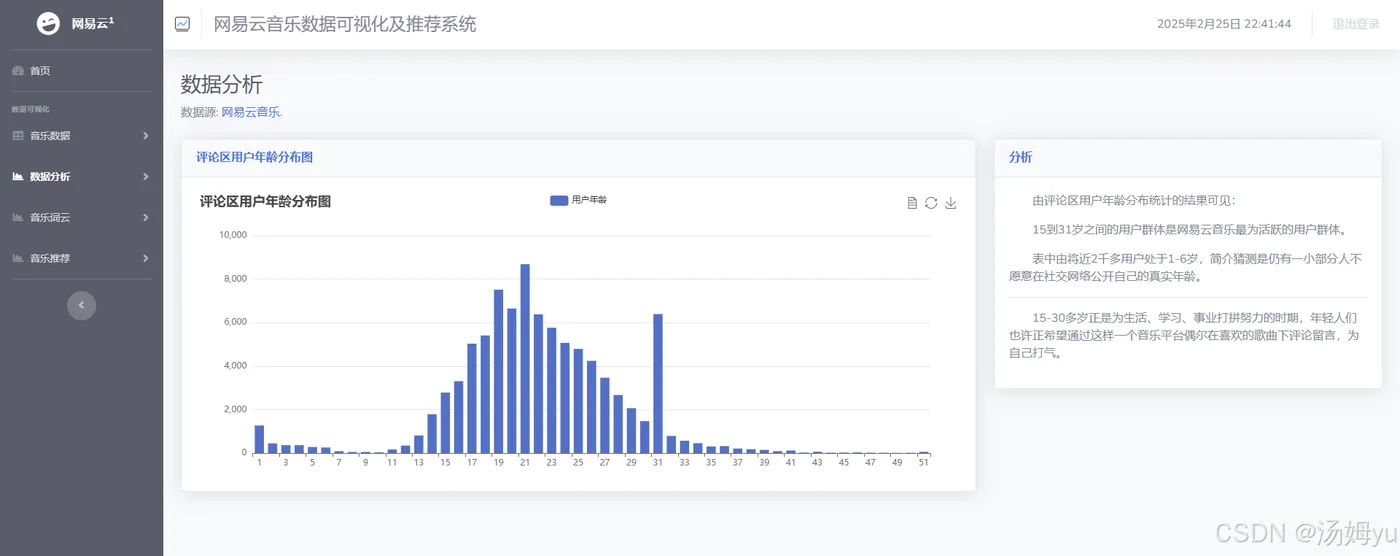Viewport: 1400px width, 556px height.
Task: Click the 数据可视化 sidebar section label
Action: tap(30, 109)
